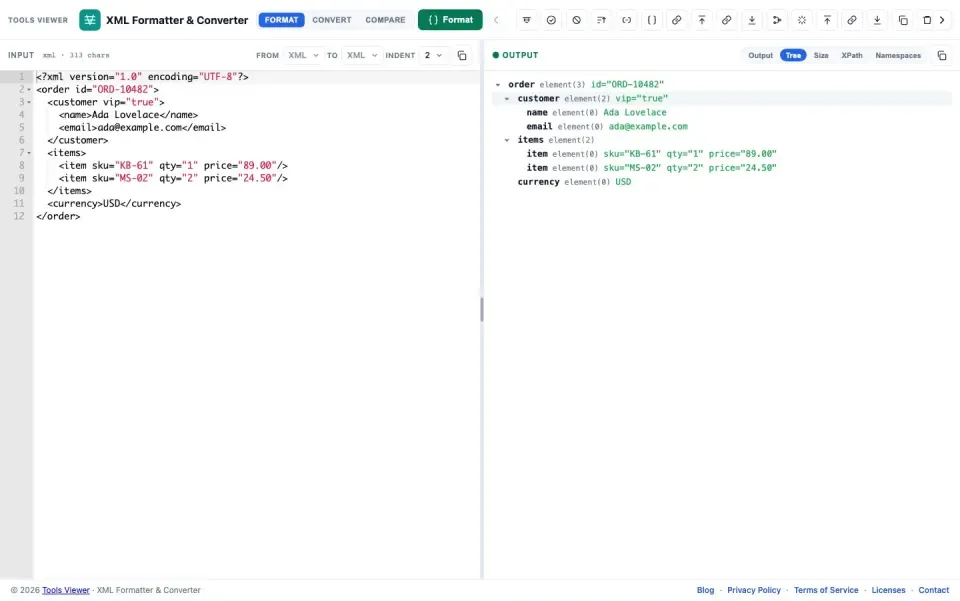Image resolution: width=960 pixels, height=601 pixels.
Task: Select the Namespaces view tab
Action: pyautogui.click(x=898, y=55)
